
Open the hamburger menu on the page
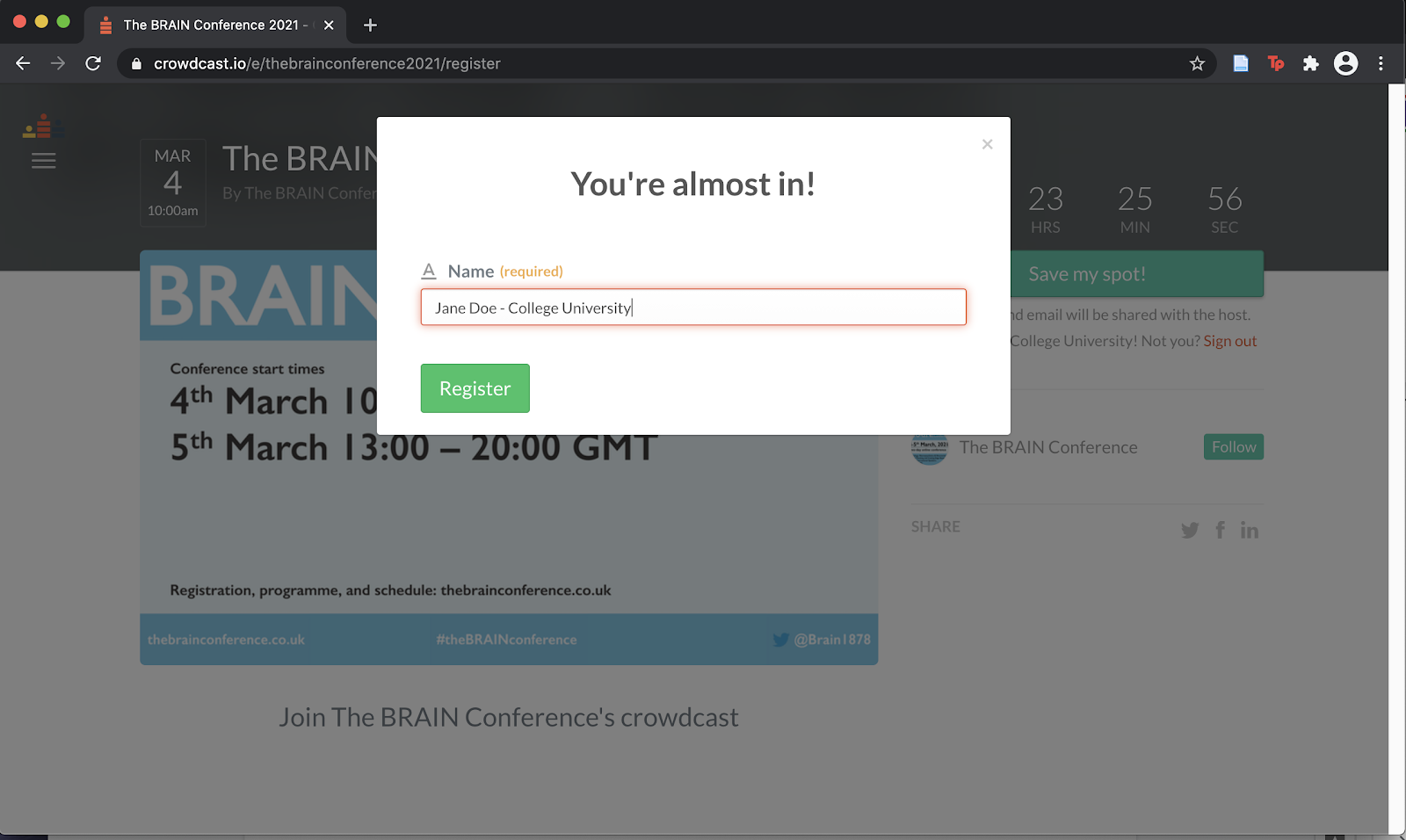coord(44,161)
